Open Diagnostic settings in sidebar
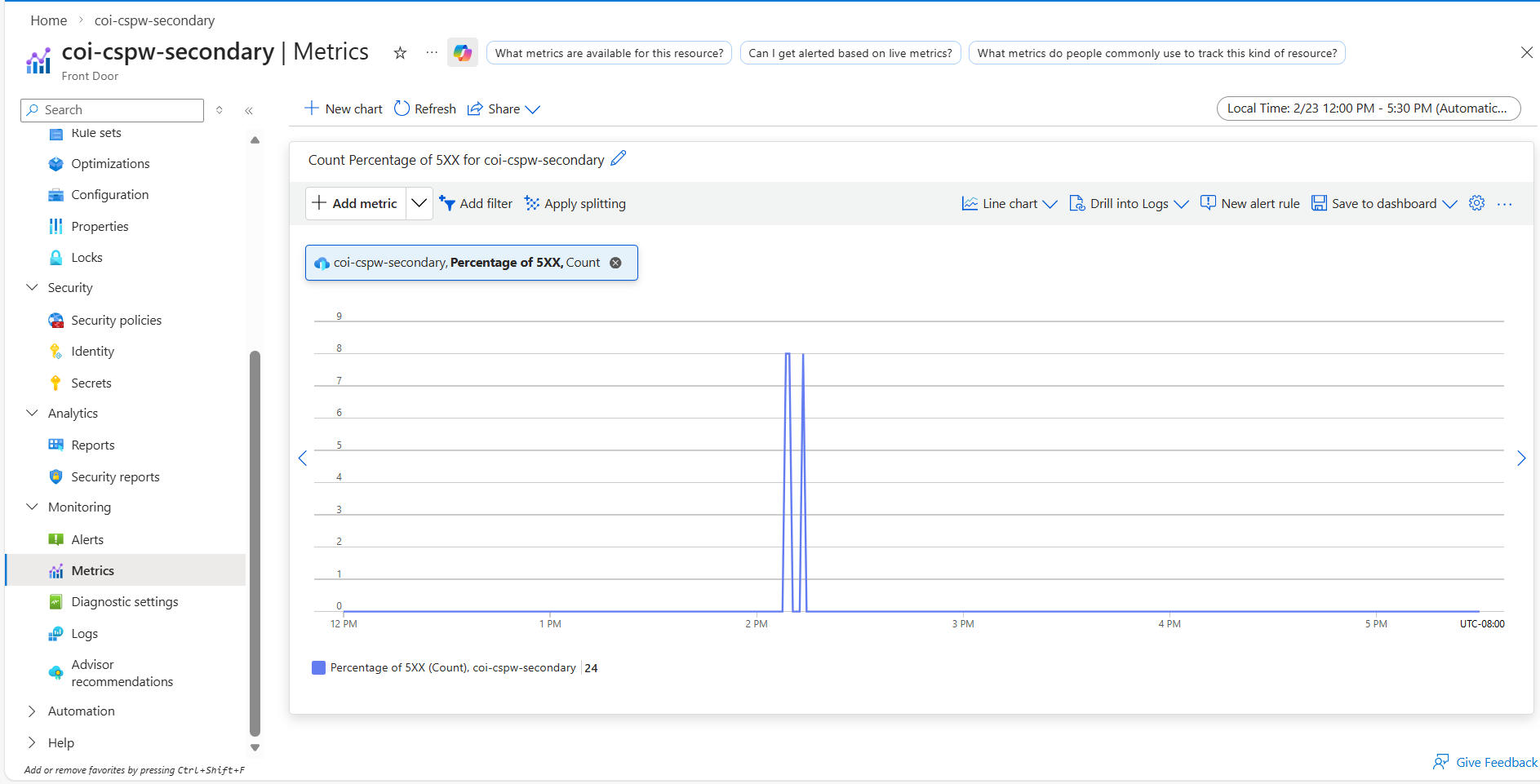1540x784 pixels. pos(124,602)
